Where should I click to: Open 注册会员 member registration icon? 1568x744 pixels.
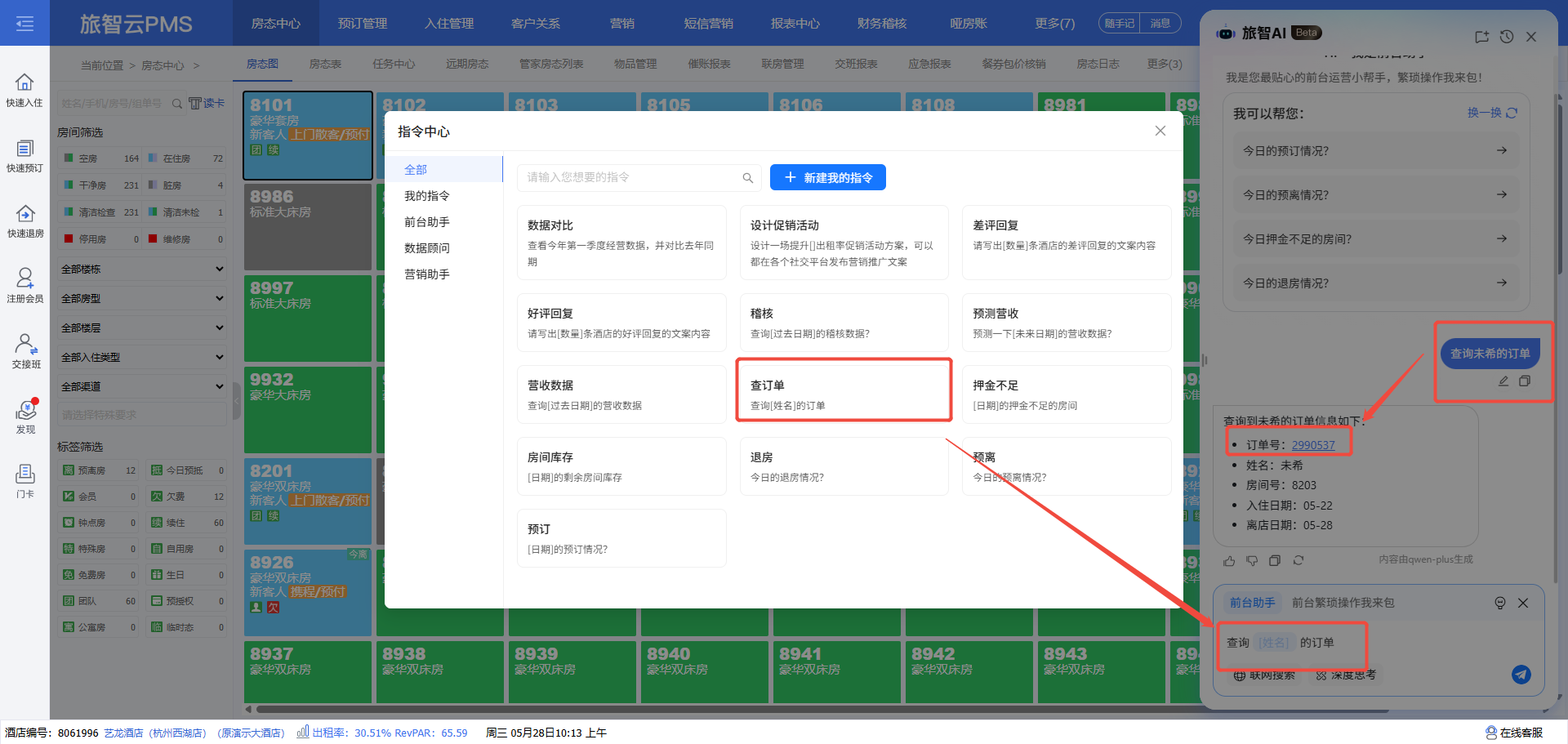(24, 286)
